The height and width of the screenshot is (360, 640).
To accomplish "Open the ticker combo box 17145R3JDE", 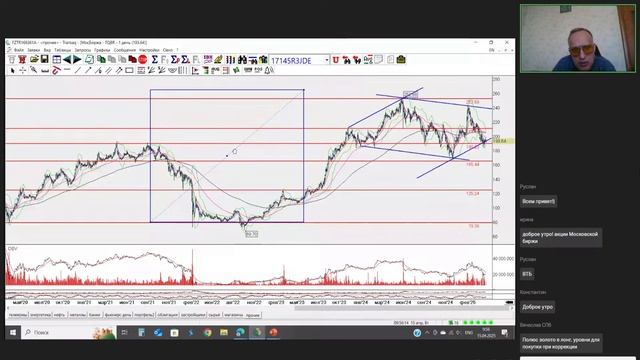I will pyautogui.click(x=299, y=60).
